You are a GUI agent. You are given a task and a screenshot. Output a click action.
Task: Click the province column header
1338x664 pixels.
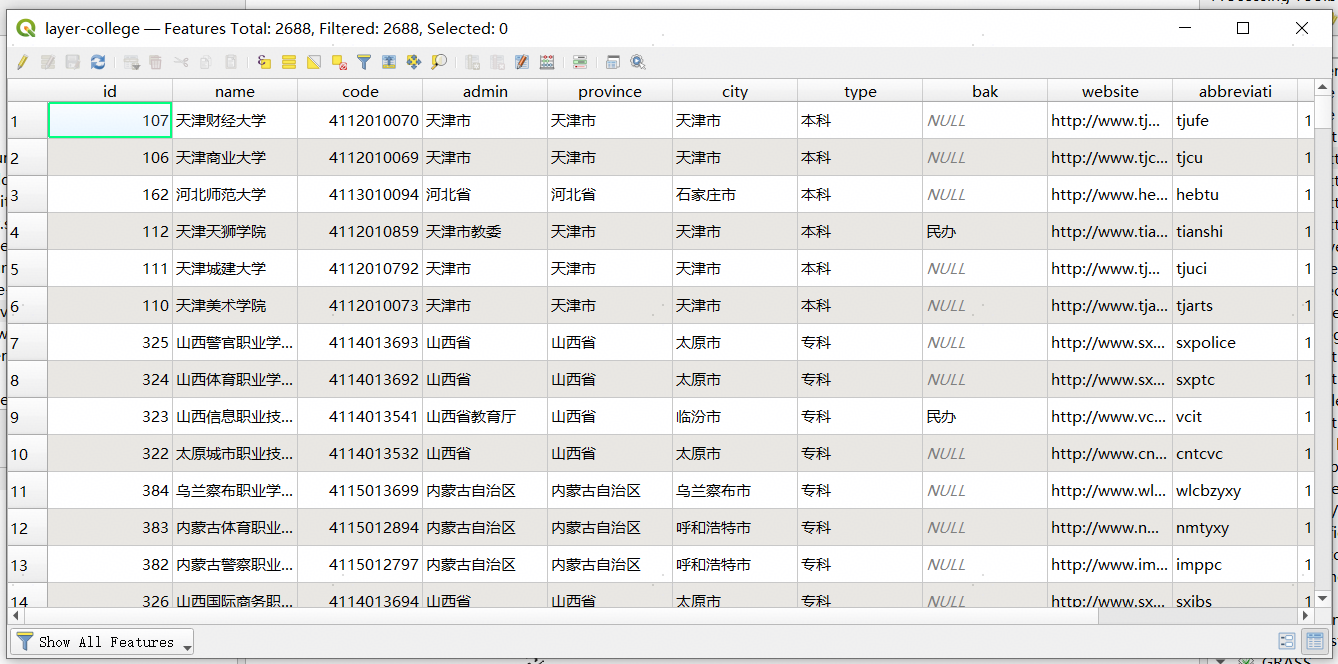click(x=609, y=91)
